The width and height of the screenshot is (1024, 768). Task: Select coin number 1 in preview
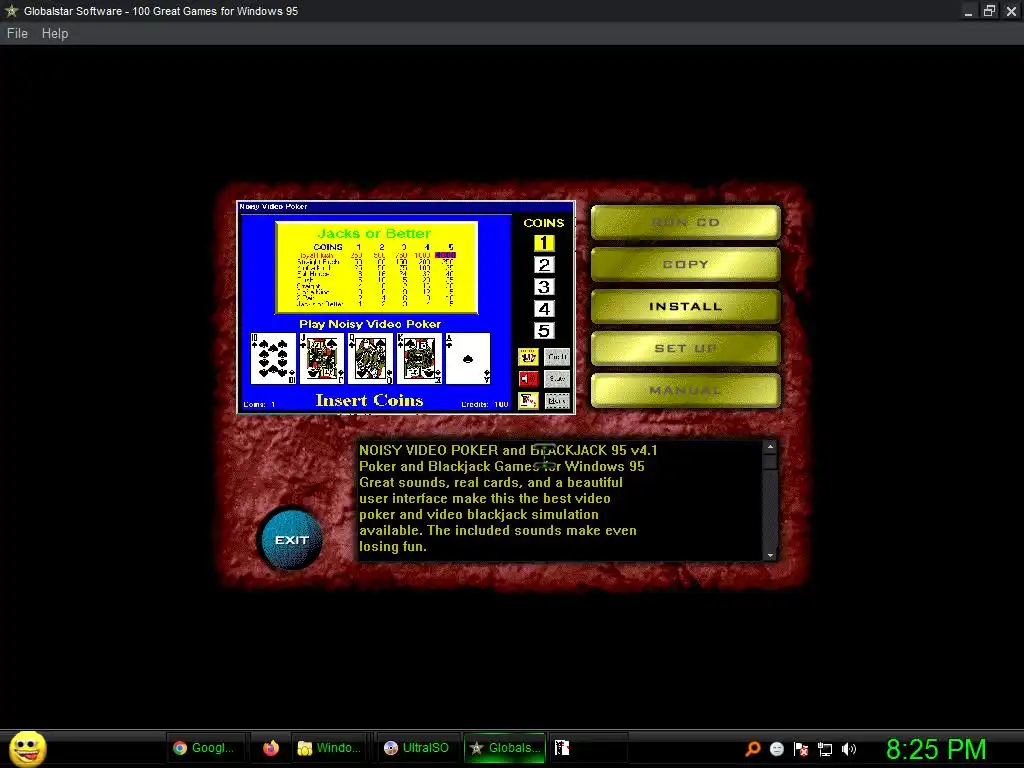click(544, 243)
